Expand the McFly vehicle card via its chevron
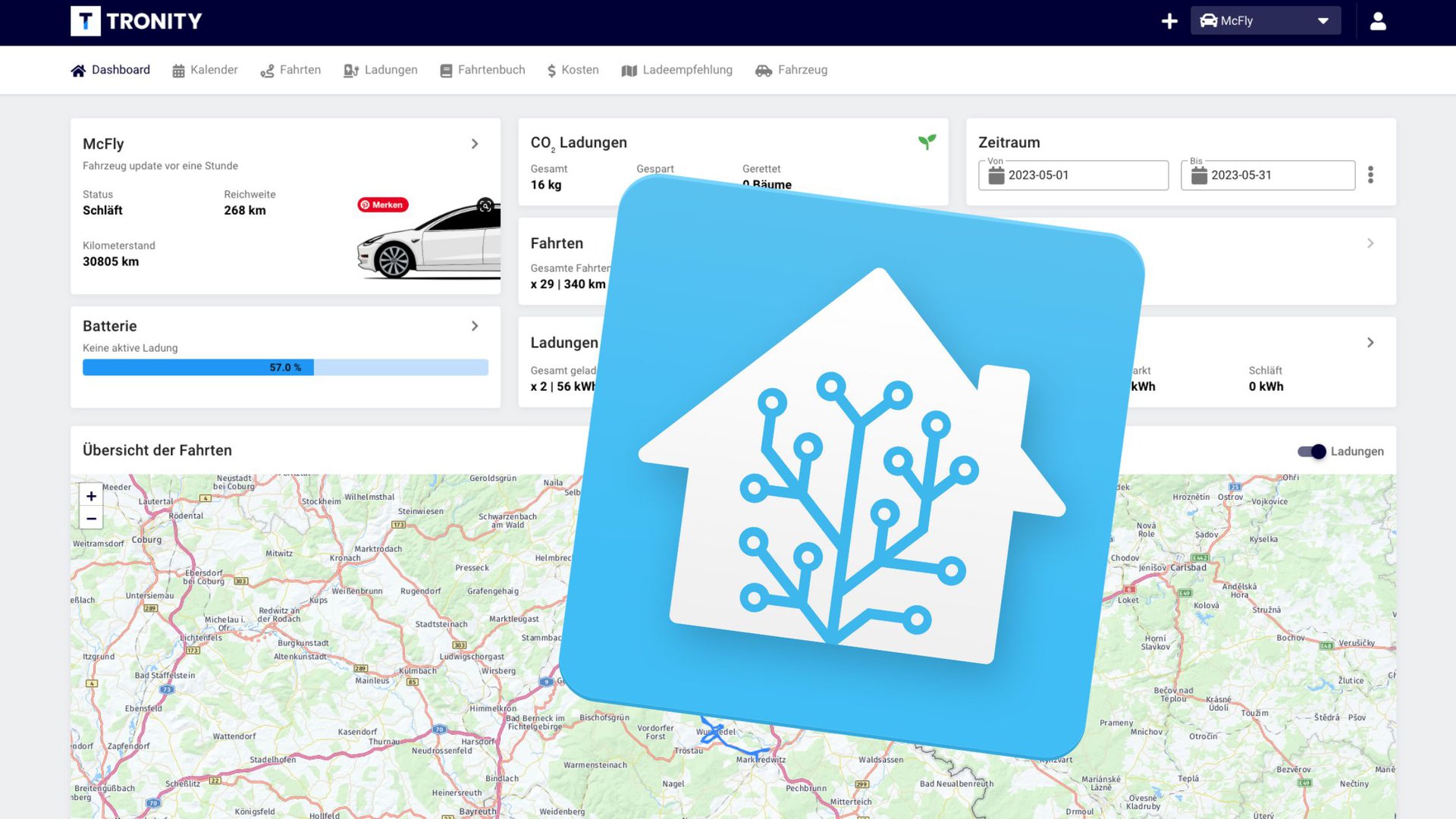Viewport: 1456px width, 819px height. [x=475, y=144]
